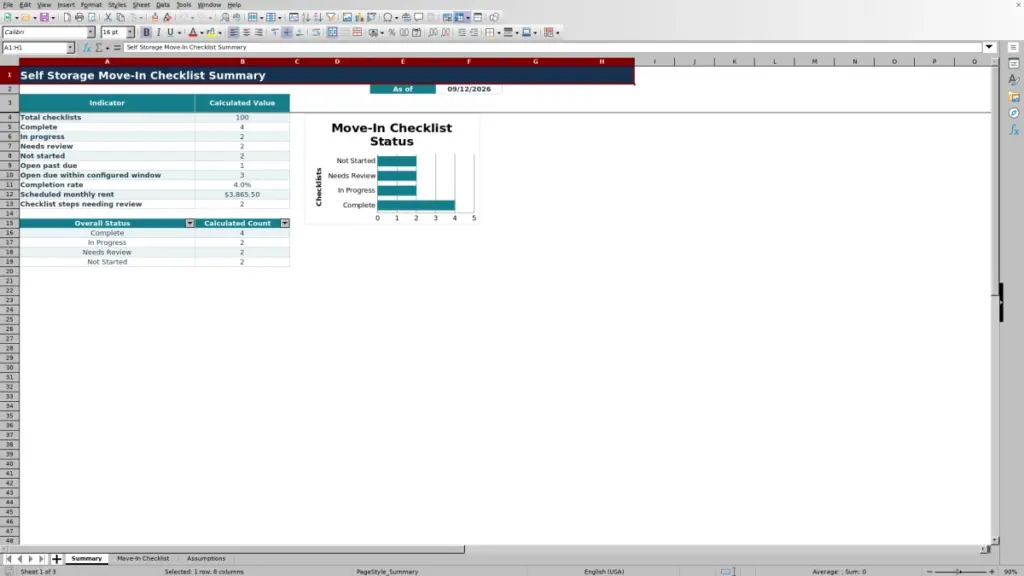Open Find and Replace with the magnifier icon
Image resolution: width=1024 pixels, height=576 pixels.
click(x=225, y=17)
